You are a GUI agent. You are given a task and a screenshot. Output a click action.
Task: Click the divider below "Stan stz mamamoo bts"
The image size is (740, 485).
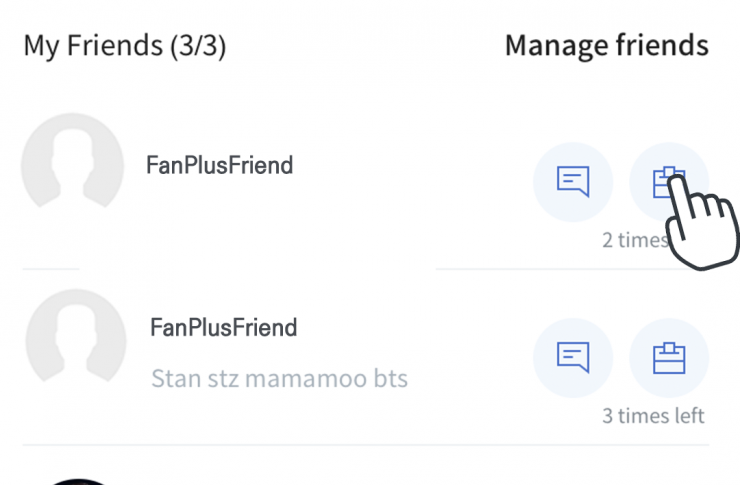tap(365, 445)
